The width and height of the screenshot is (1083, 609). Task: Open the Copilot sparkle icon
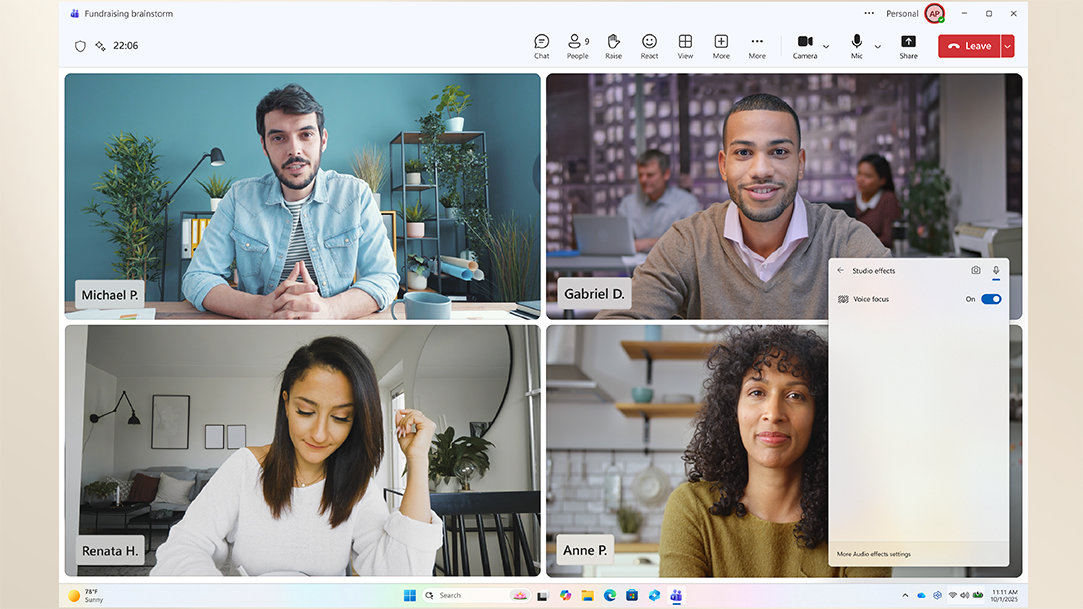coord(100,45)
